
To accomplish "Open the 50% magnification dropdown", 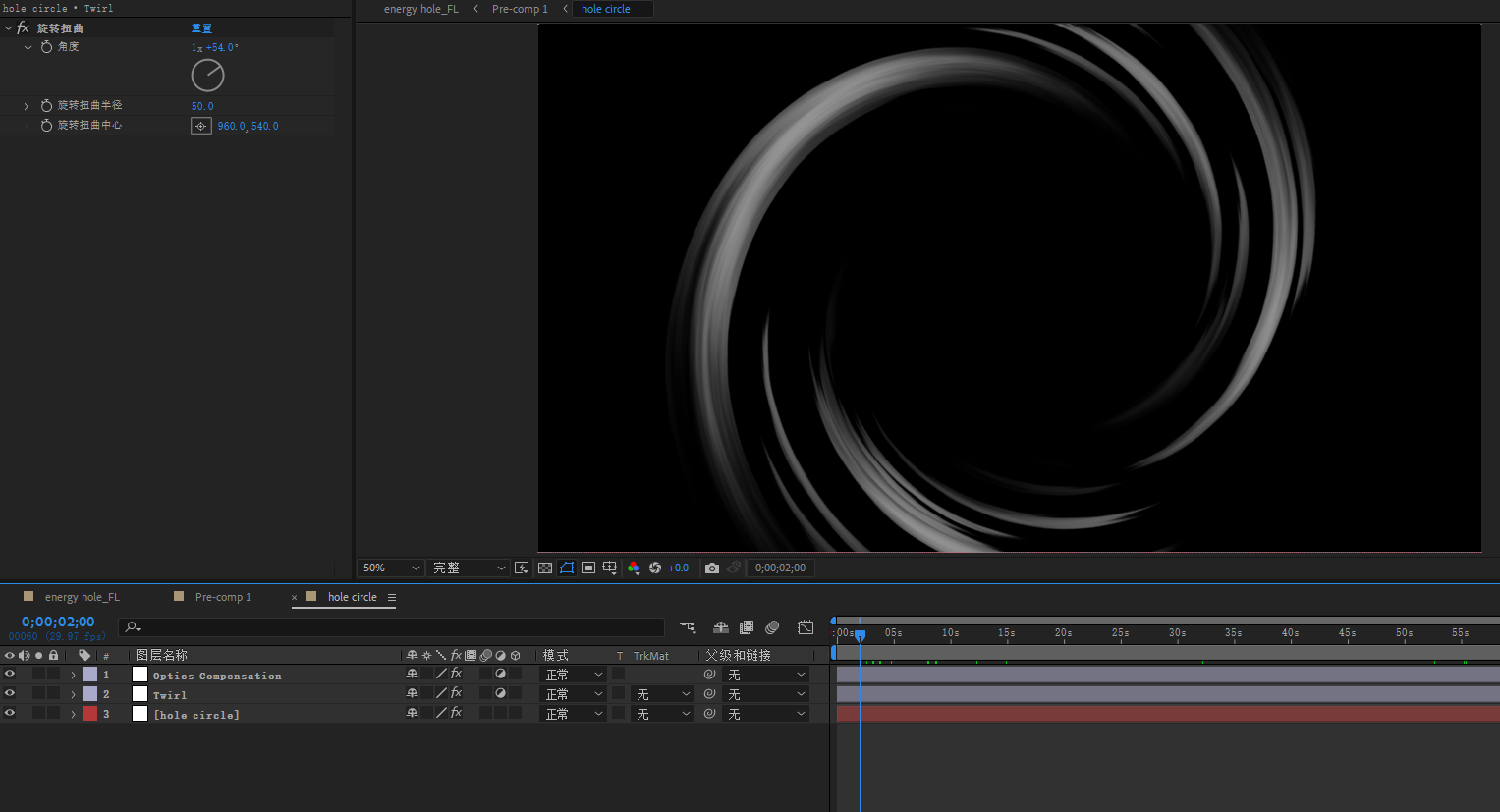I will point(391,568).
